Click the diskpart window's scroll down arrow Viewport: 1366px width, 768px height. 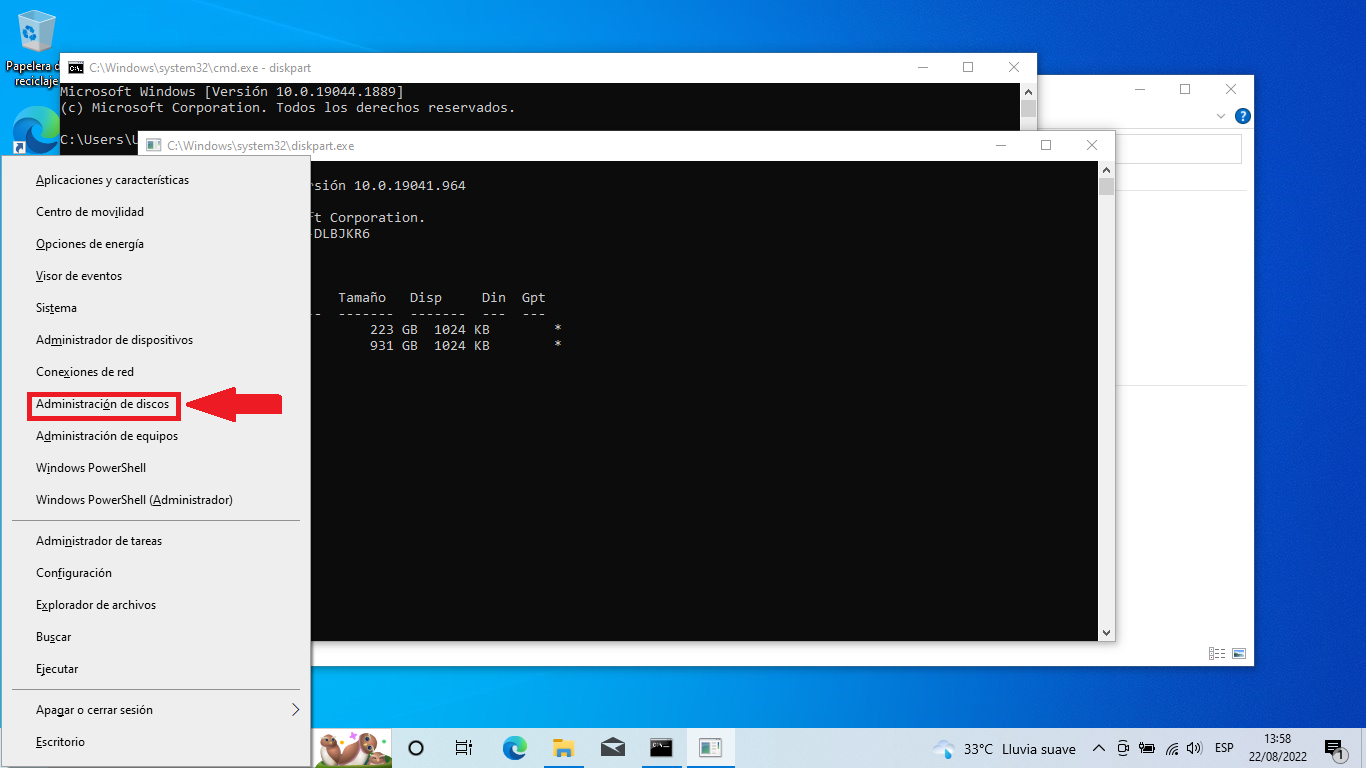[1106, 632]
